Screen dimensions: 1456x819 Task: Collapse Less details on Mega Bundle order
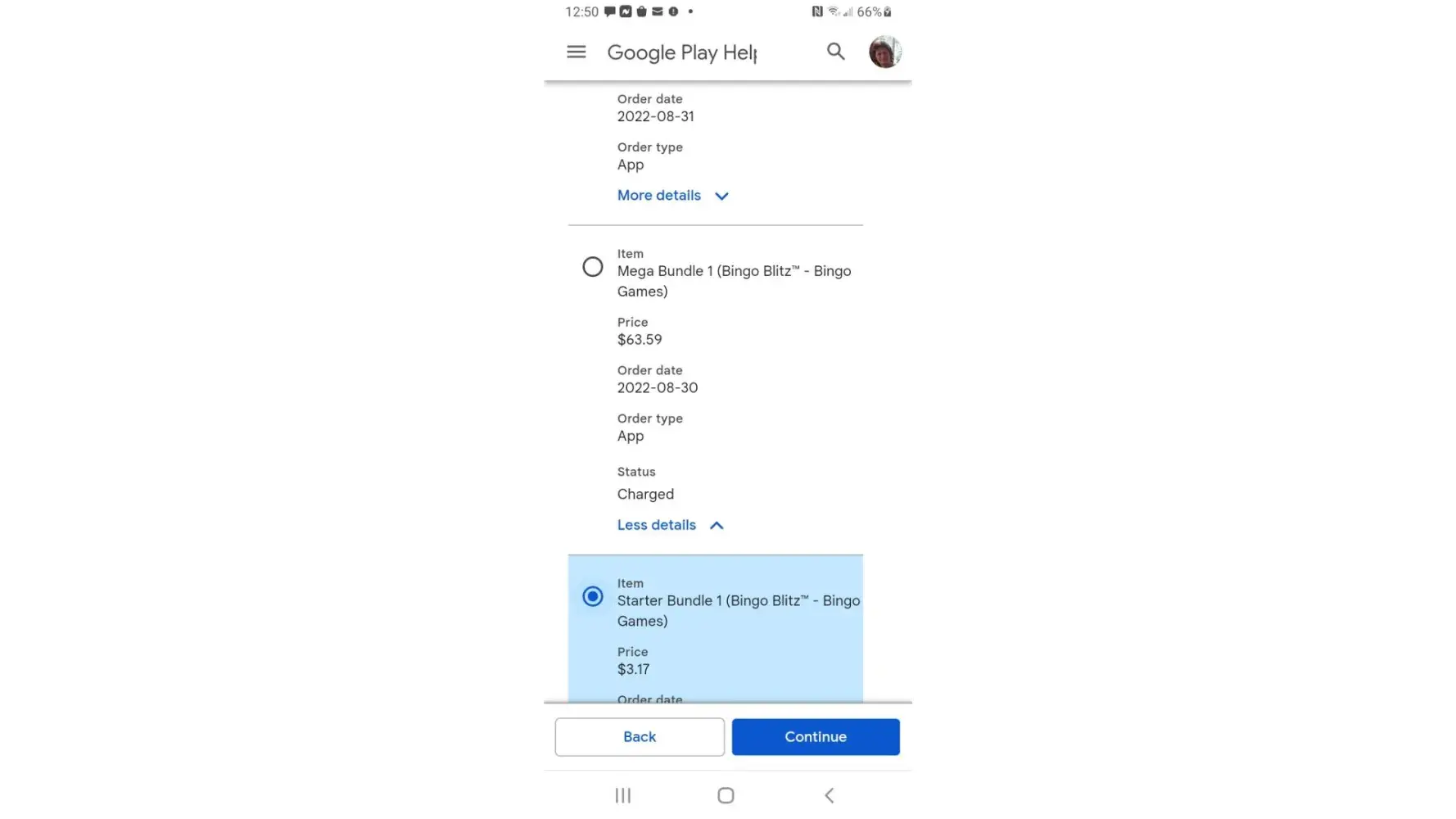[x=657, y=525]
